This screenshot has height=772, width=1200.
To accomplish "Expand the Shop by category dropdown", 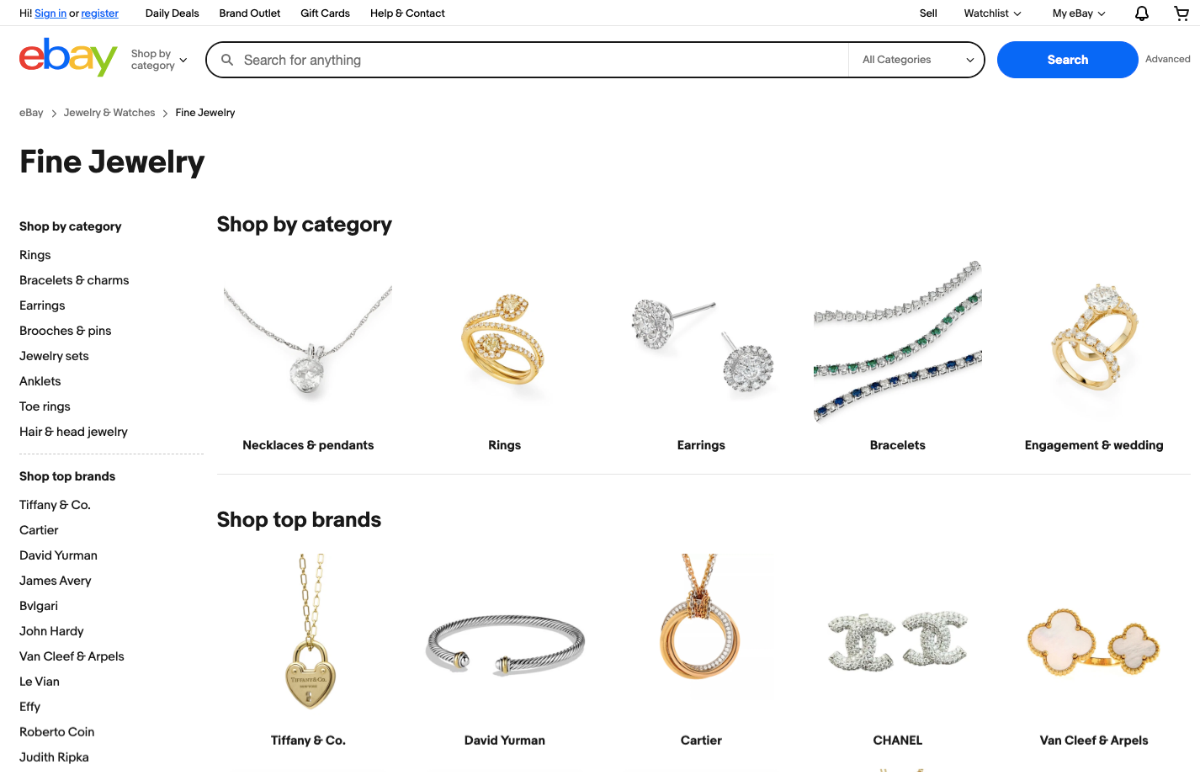I will click(x=159, y=60).
